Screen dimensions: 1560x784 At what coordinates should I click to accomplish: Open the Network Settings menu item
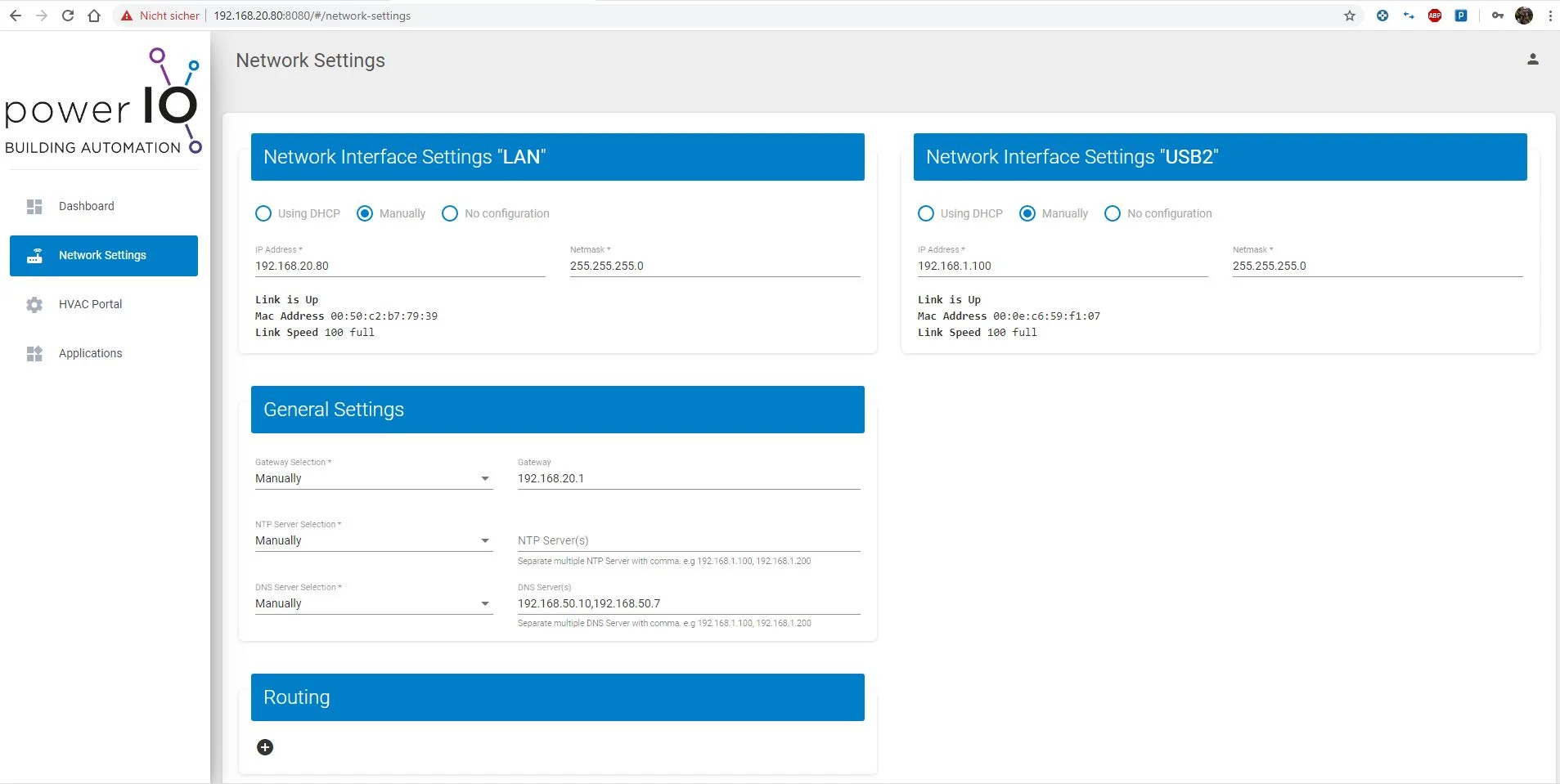(x=103, y=256)
